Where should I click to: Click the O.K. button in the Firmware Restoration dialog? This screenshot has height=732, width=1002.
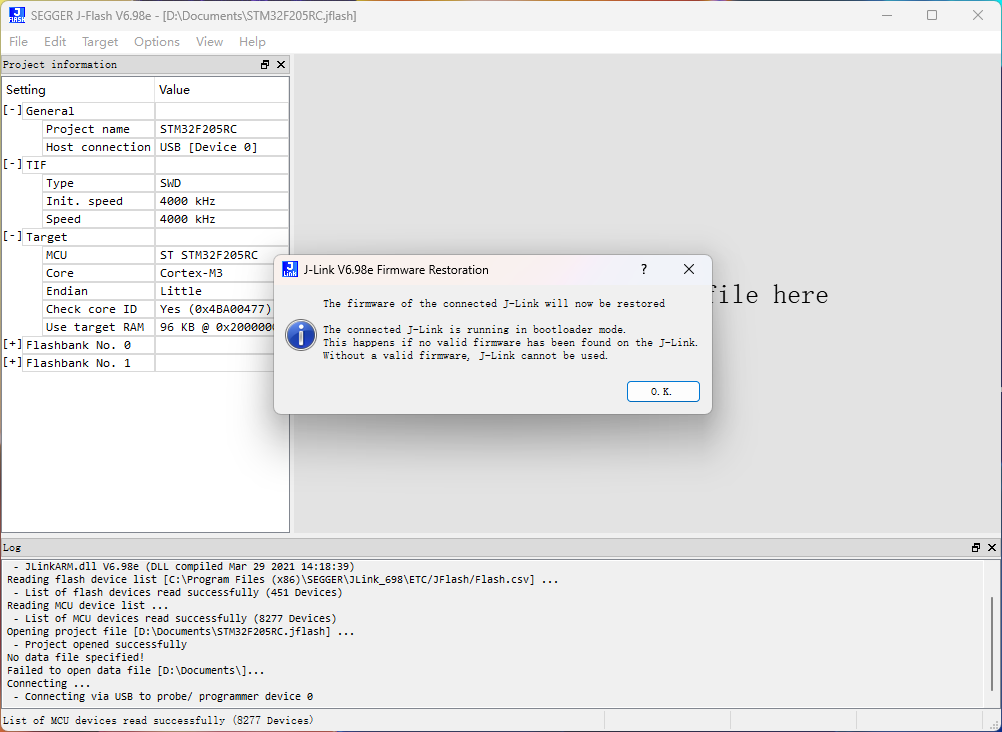pos(663,391)
